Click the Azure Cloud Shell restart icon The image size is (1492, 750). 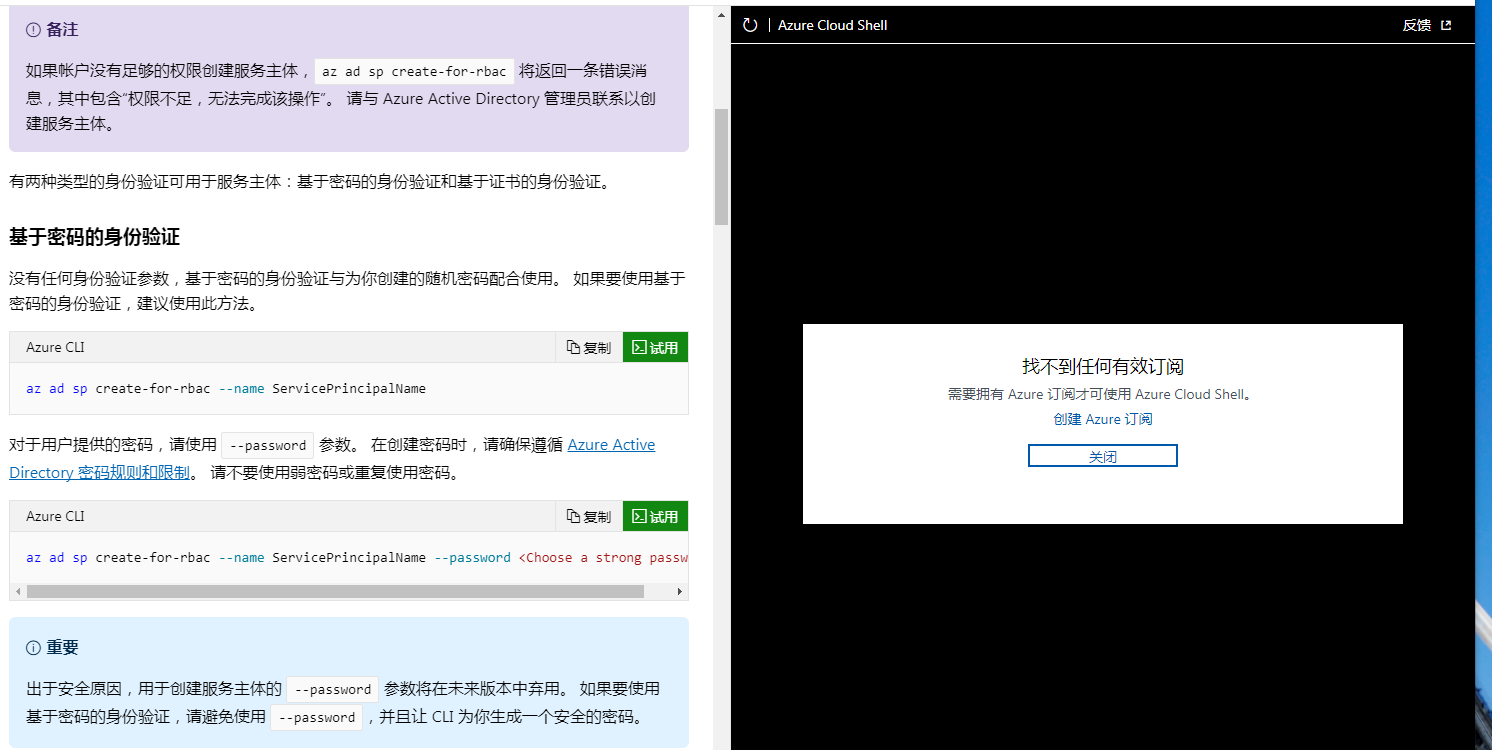tap(750, 25)
